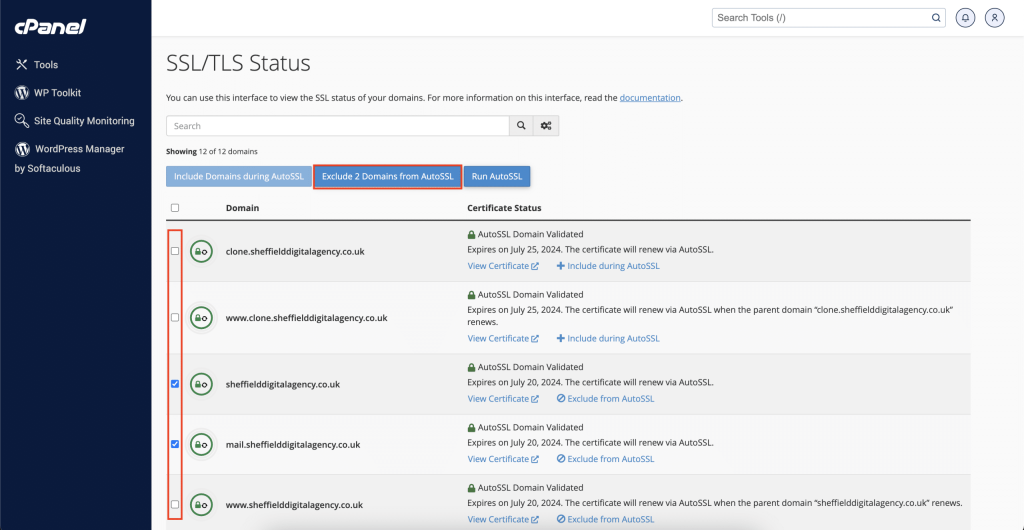Uncheck mail.sheffielddigitalagency.co.uk checkbox
This screenshot has width=1024, height=530.
pos(174,444)
